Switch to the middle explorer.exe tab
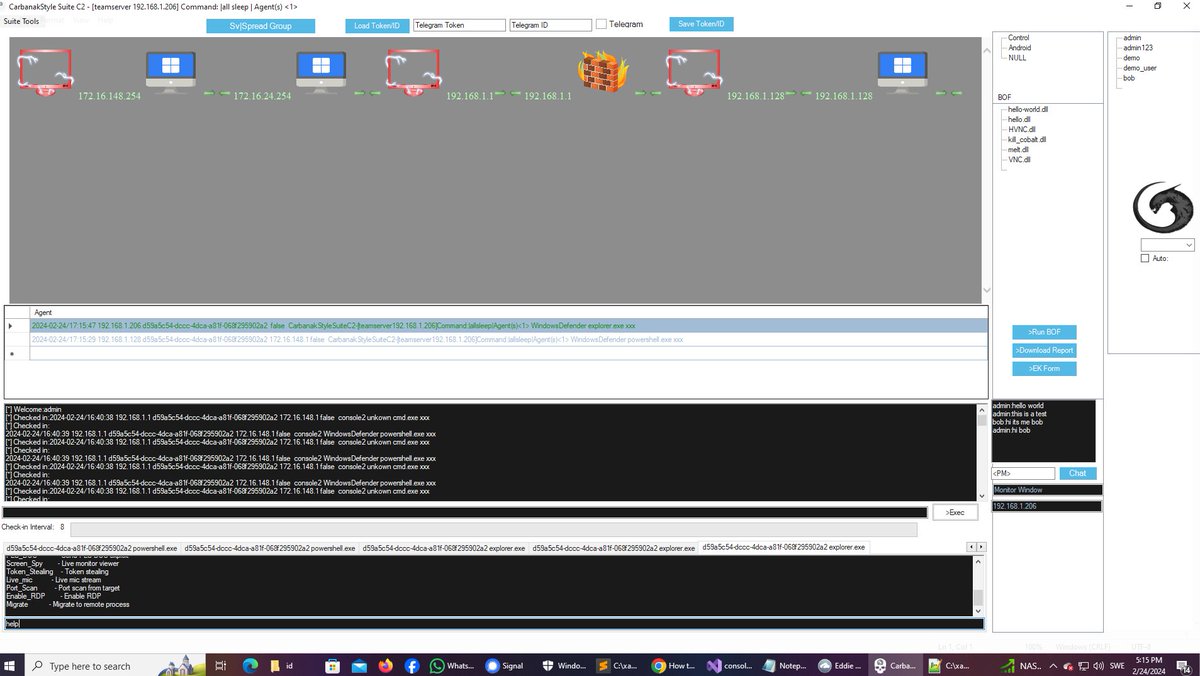Image resolution: width=1200 pixels, height=676 pixels. [614, 548]
